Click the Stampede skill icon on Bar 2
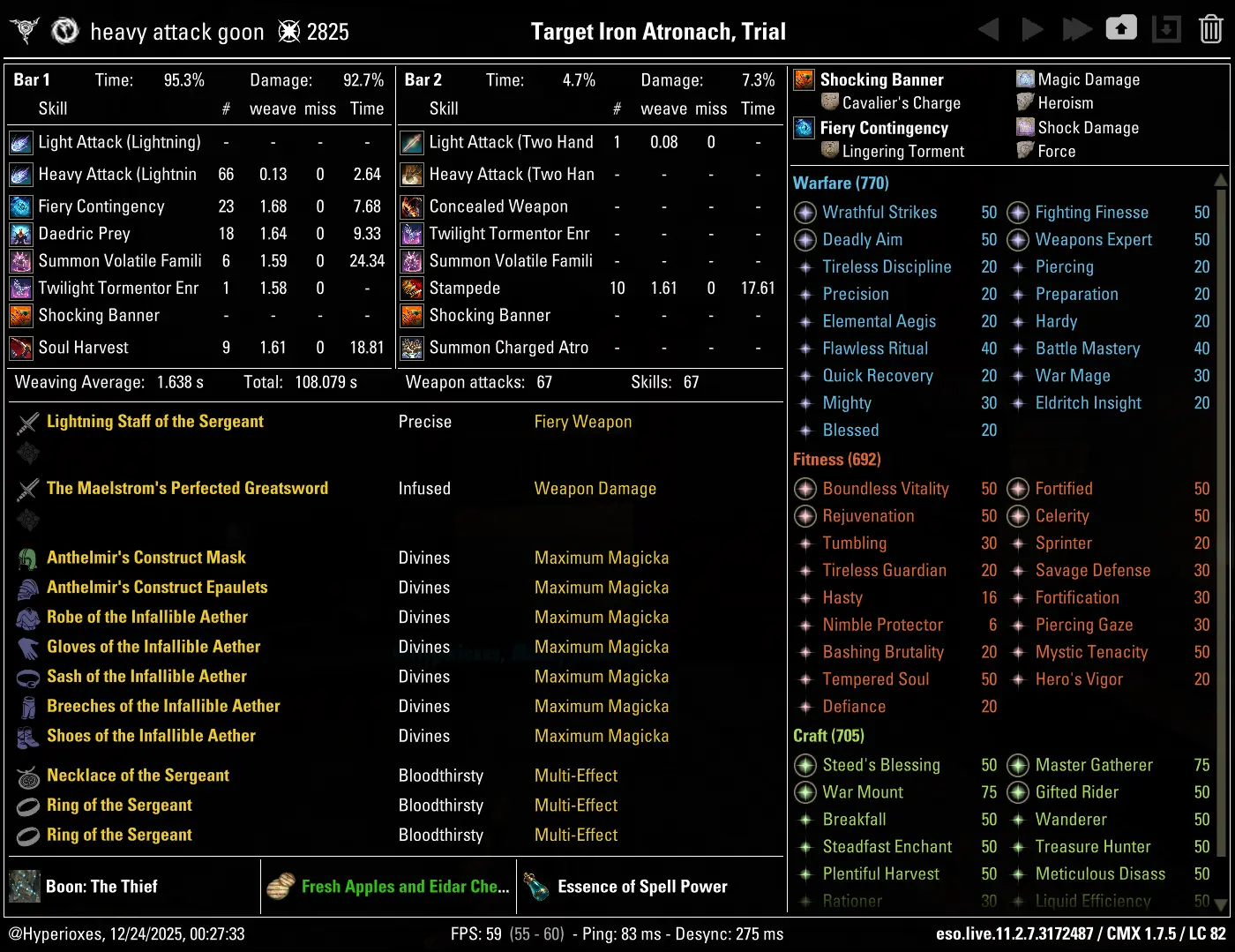Image resolution: width=1235 pixels, height=952 pixels. pos(412,289)
